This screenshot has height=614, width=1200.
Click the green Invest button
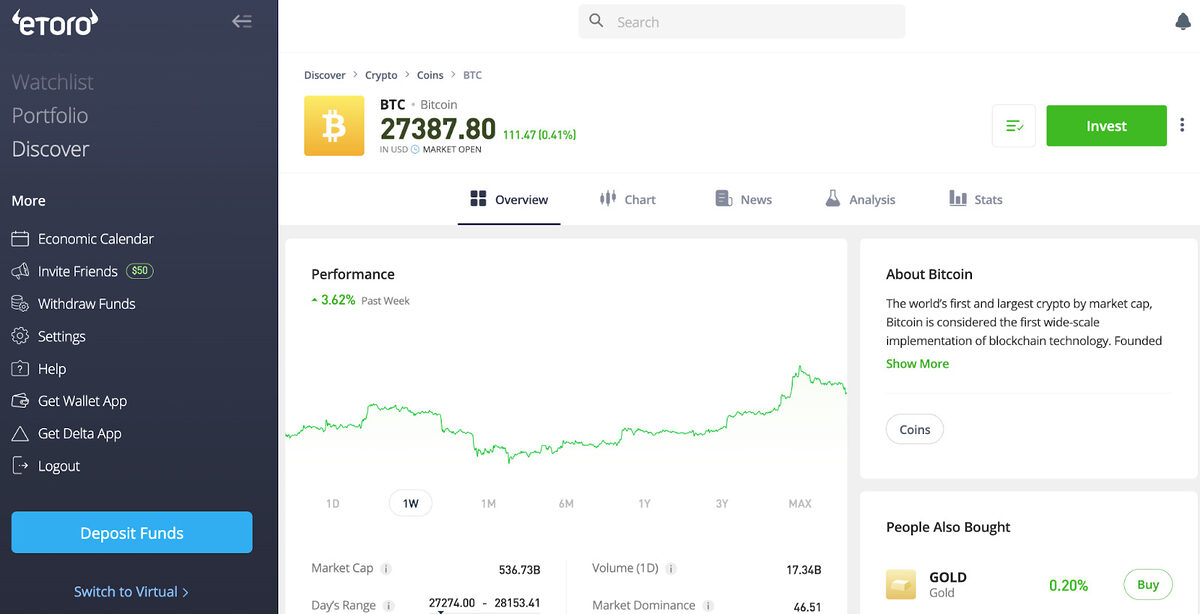1106,126
